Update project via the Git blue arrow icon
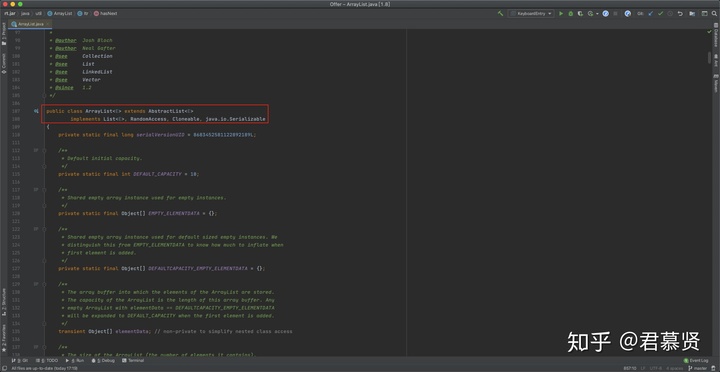 (x=651, y=14)
